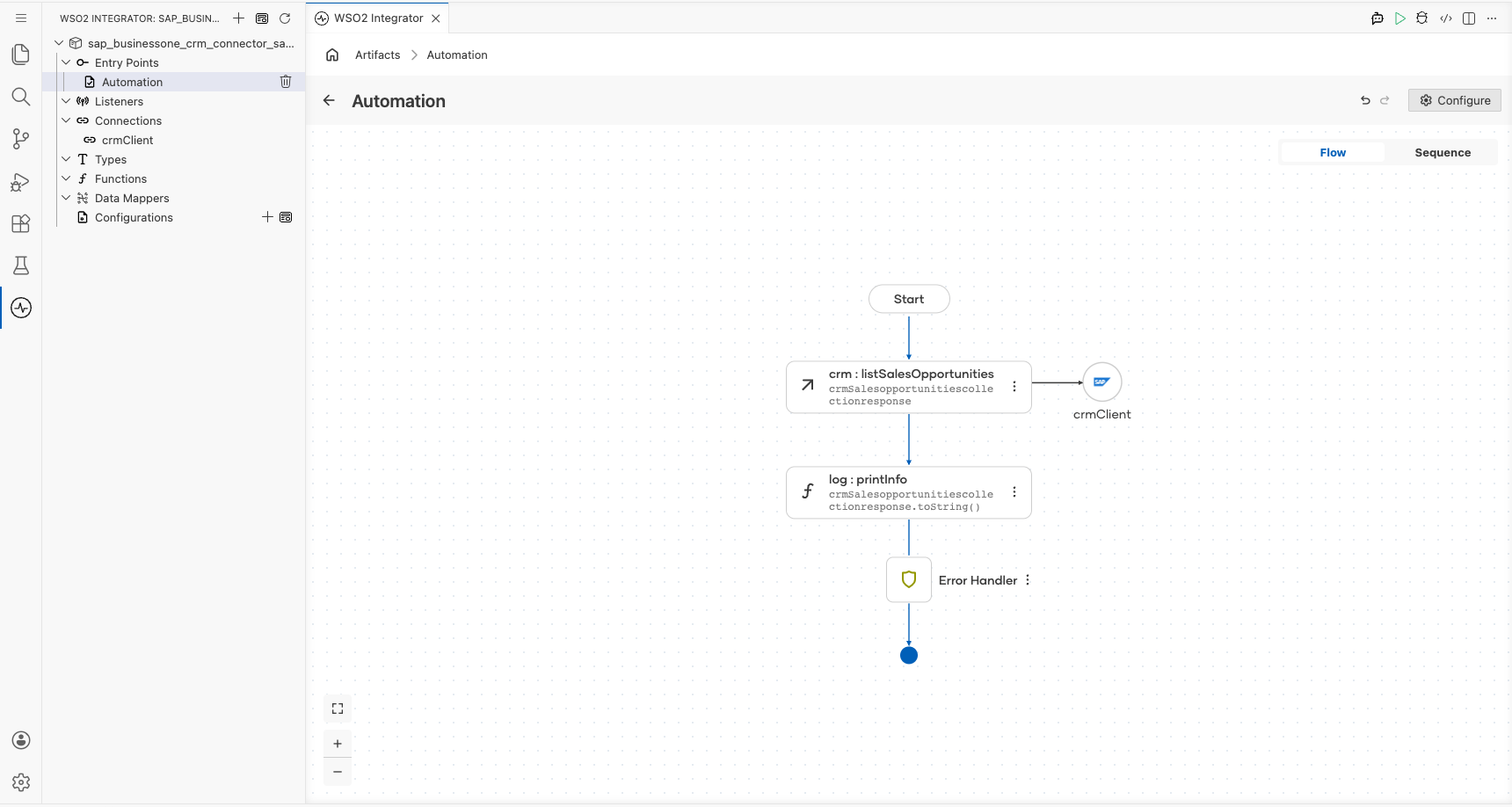Click the view icon beside Configurations row
The image size is (1512, 807).
coord(286,217)
